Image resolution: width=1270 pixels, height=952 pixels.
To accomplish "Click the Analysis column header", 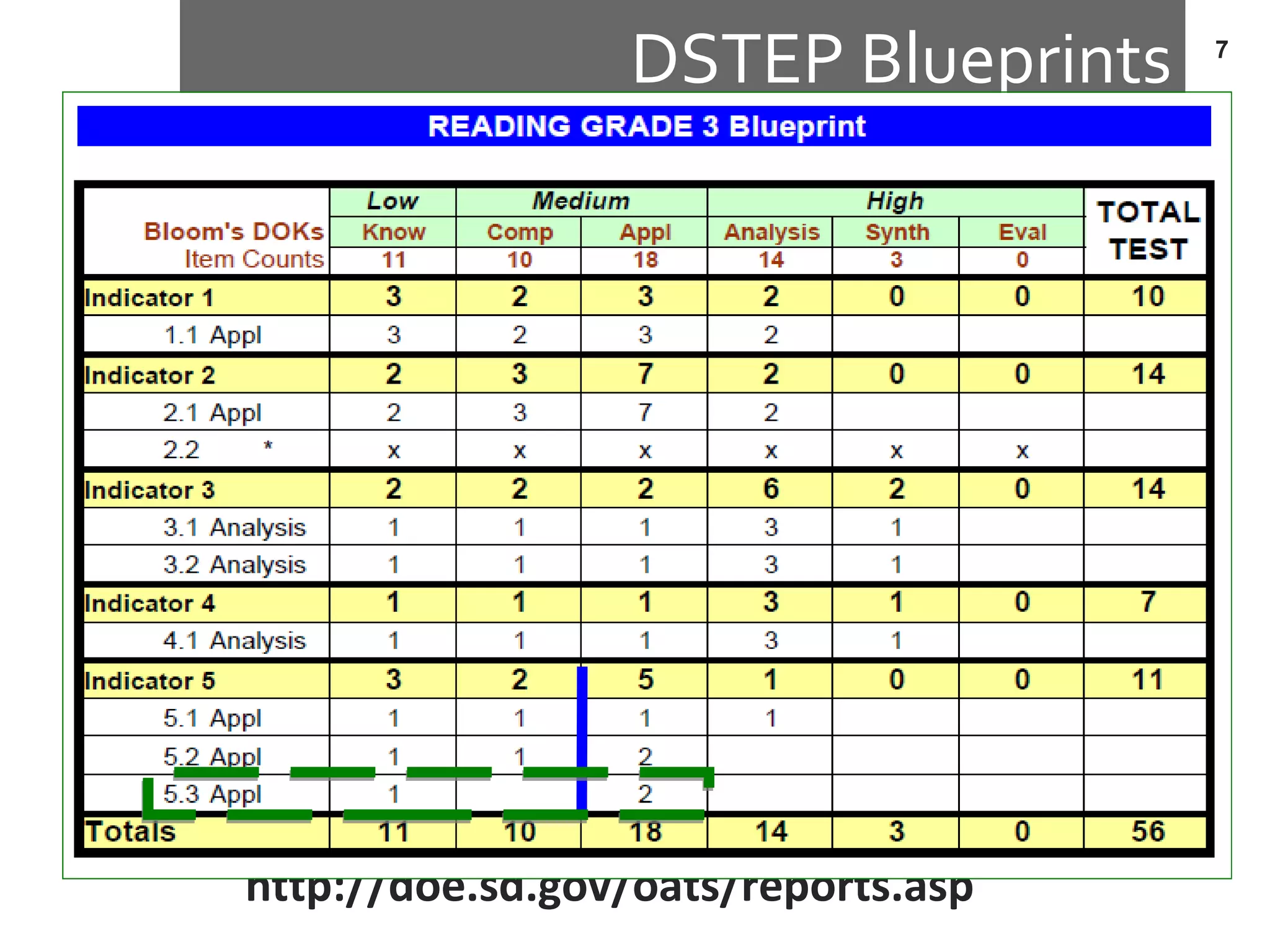I will [771, 232].
